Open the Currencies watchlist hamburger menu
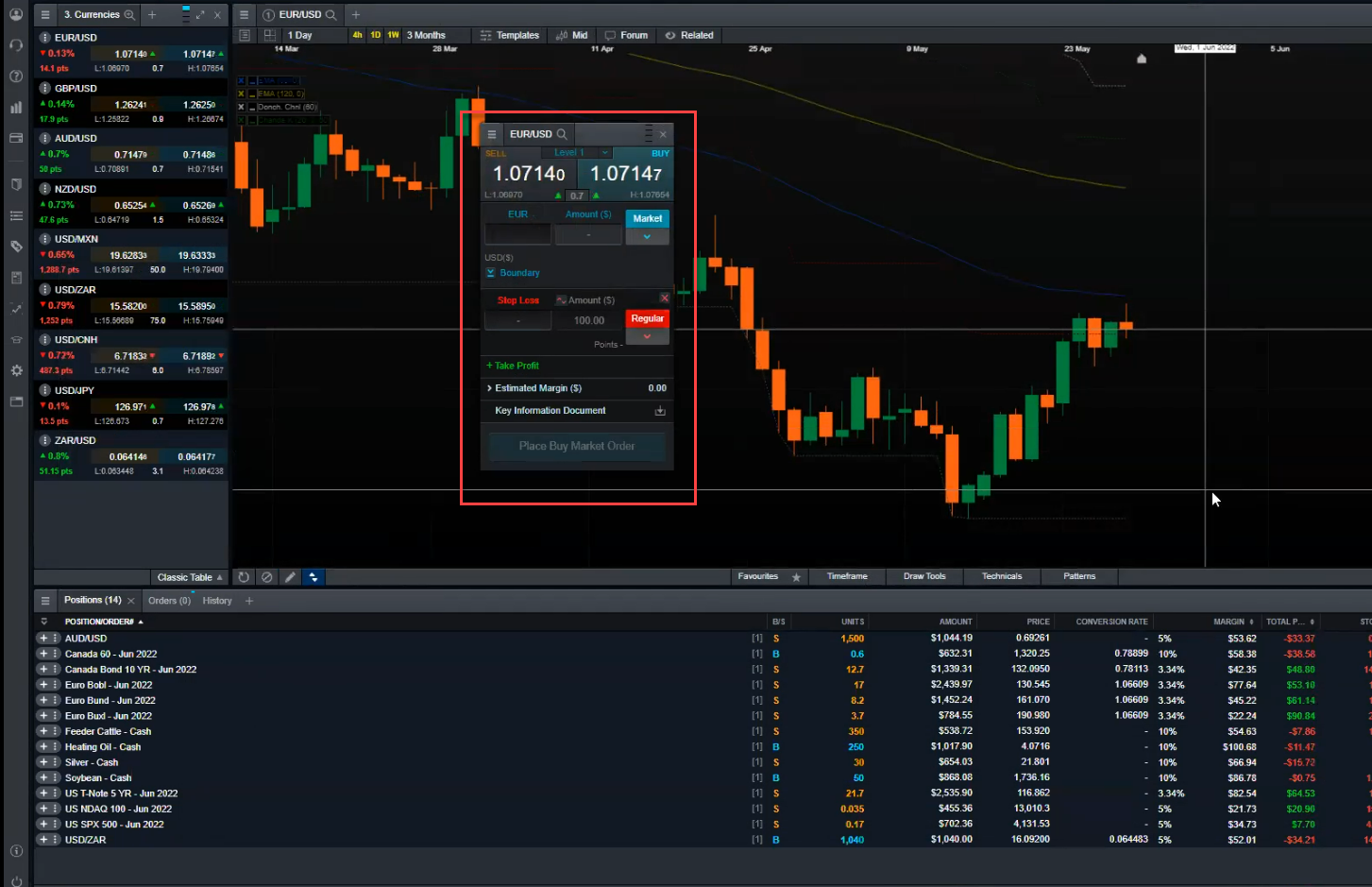The height and width of the screenshot is (887, 1372). coord(44,15)
